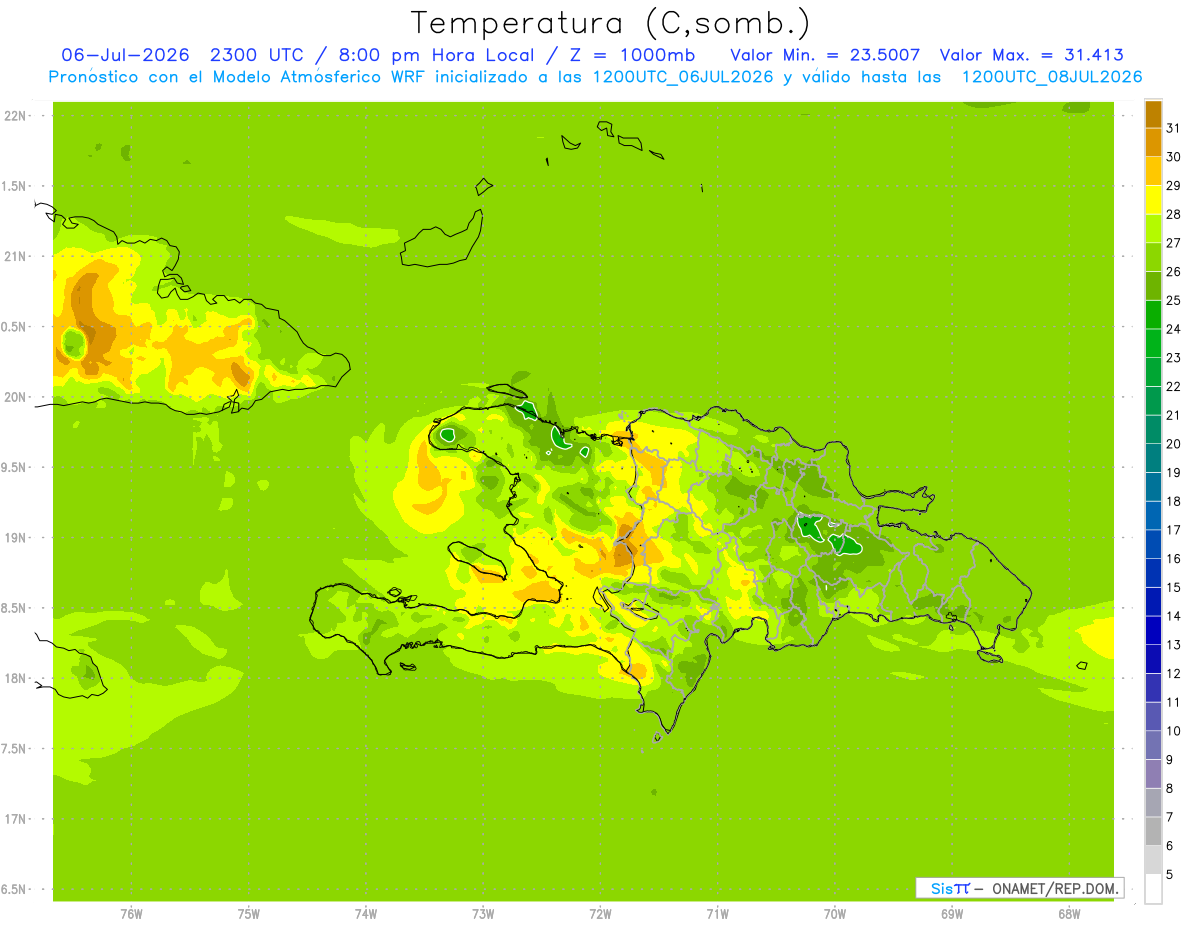Viewport: 1200px width, 927px height.
Task: Click the purple legend swatch between 9 and 10
Action: (1153, 745)
